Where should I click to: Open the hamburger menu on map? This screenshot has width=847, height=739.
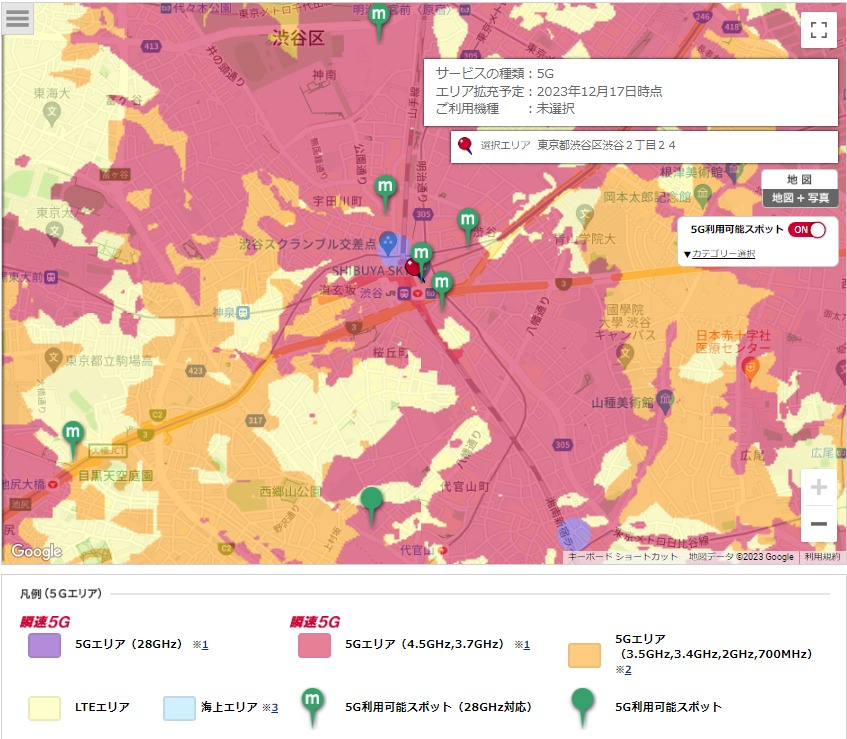click(x=18, y=19)
